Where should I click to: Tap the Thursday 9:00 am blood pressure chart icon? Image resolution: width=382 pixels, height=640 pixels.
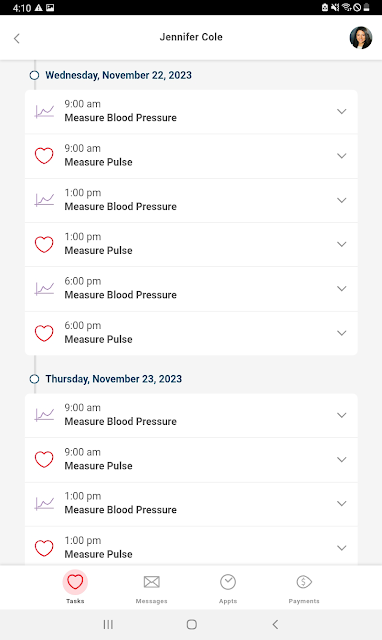pyautogui.click(x=44, y=415)
